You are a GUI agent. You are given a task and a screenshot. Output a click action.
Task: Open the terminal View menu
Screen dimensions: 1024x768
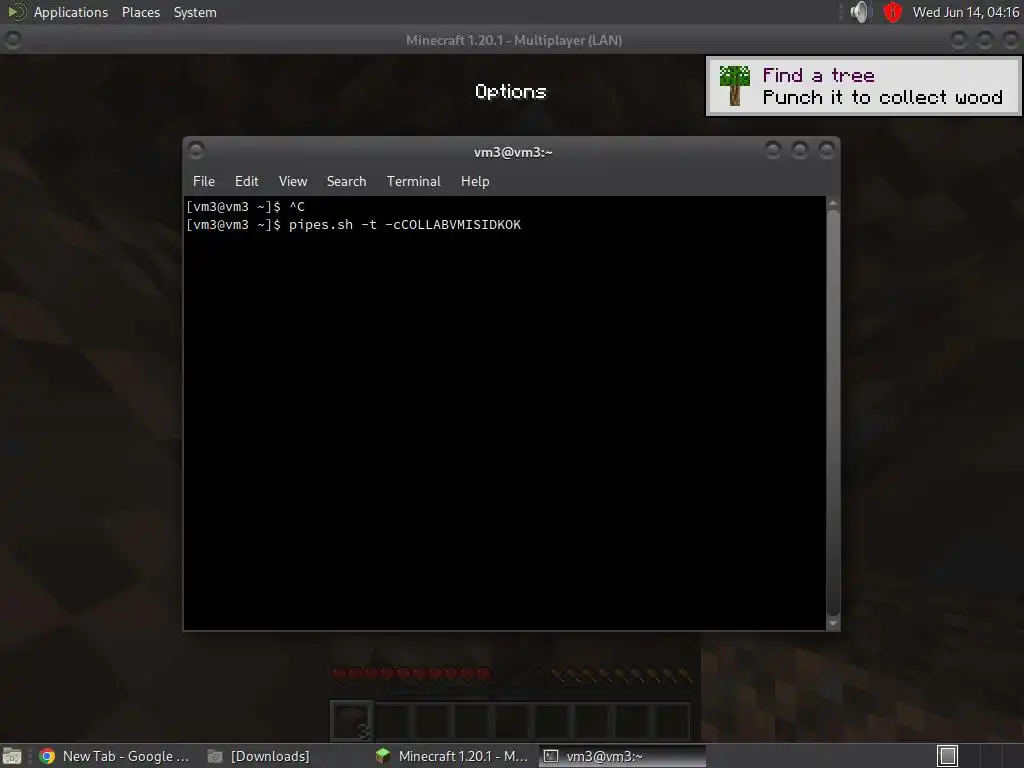[293, 182]
